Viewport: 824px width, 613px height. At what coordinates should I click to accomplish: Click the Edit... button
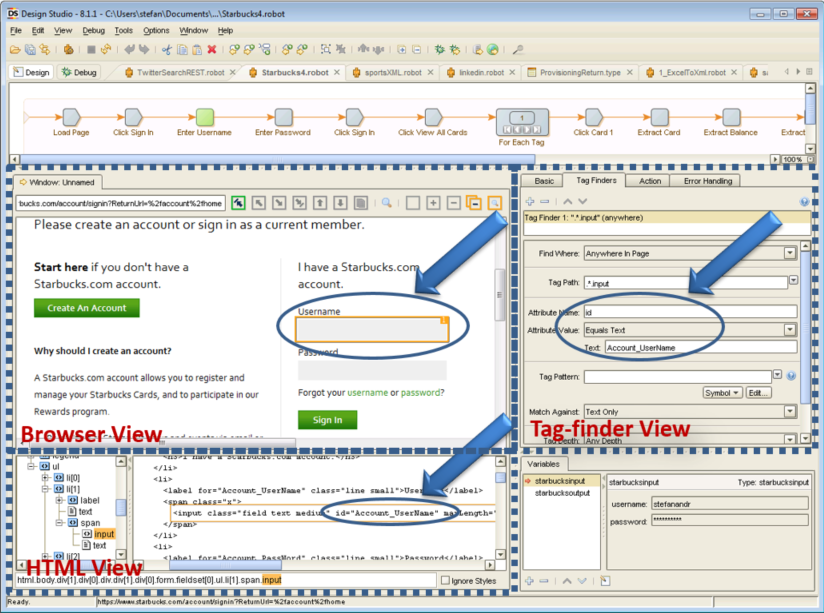pyautogui.click(x=758, y=393)
